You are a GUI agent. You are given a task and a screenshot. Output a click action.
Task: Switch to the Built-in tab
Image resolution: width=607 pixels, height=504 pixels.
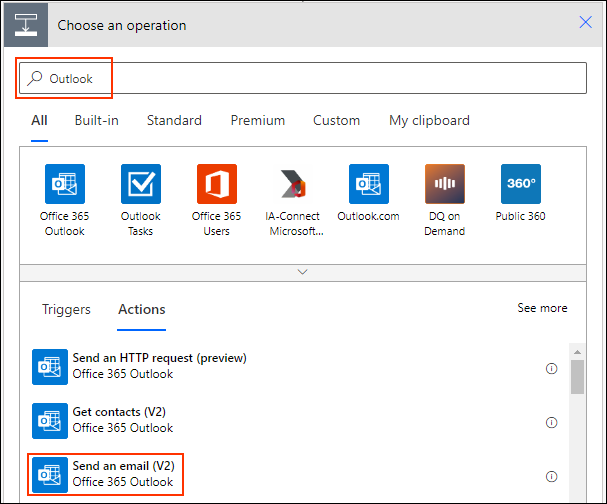[96, 120]
